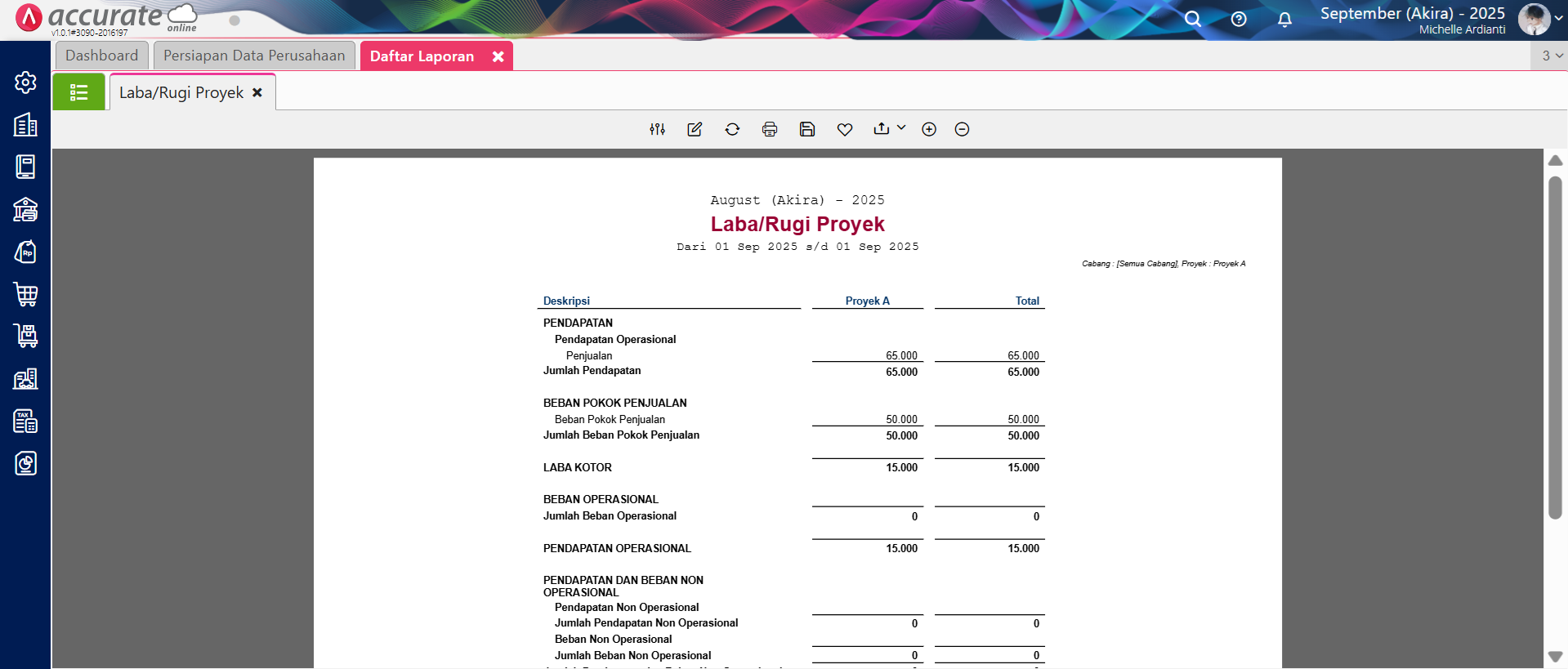
Task: Open notifications bell icon
Action: pyautogui.click(x=1284, y=20)
